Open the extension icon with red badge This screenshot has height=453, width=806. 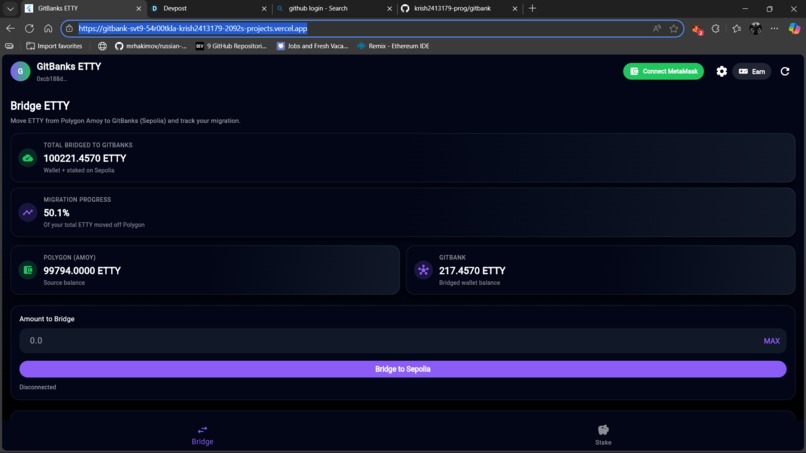(697, 29)
